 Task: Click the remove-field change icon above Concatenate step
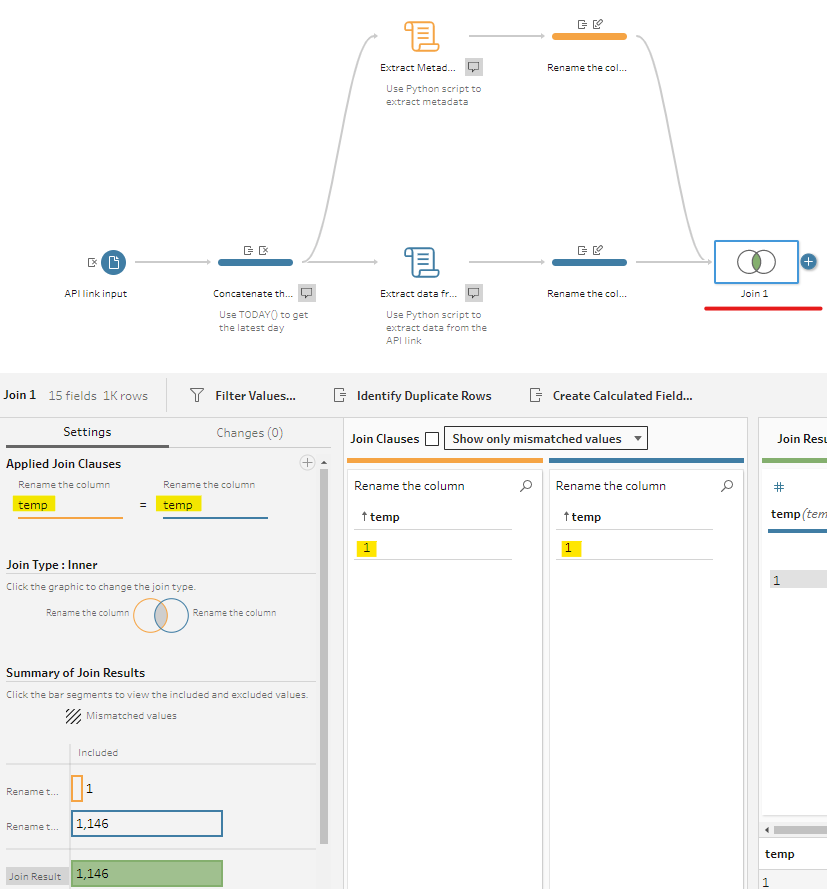(264, 251)
